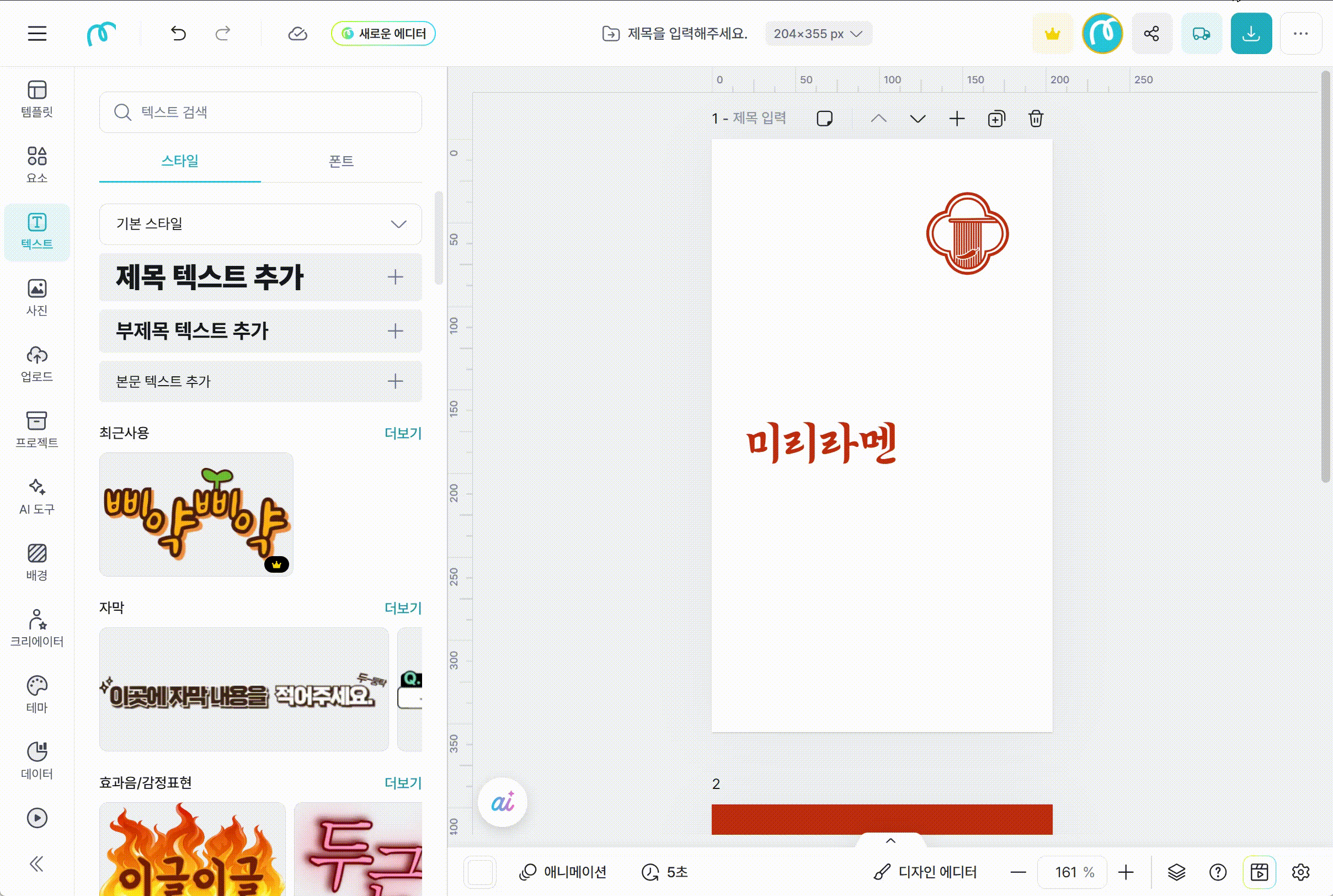This screenshot has height=896, width=1333.
Task: Click 더보기 link next to 자막
Action: 402,608
